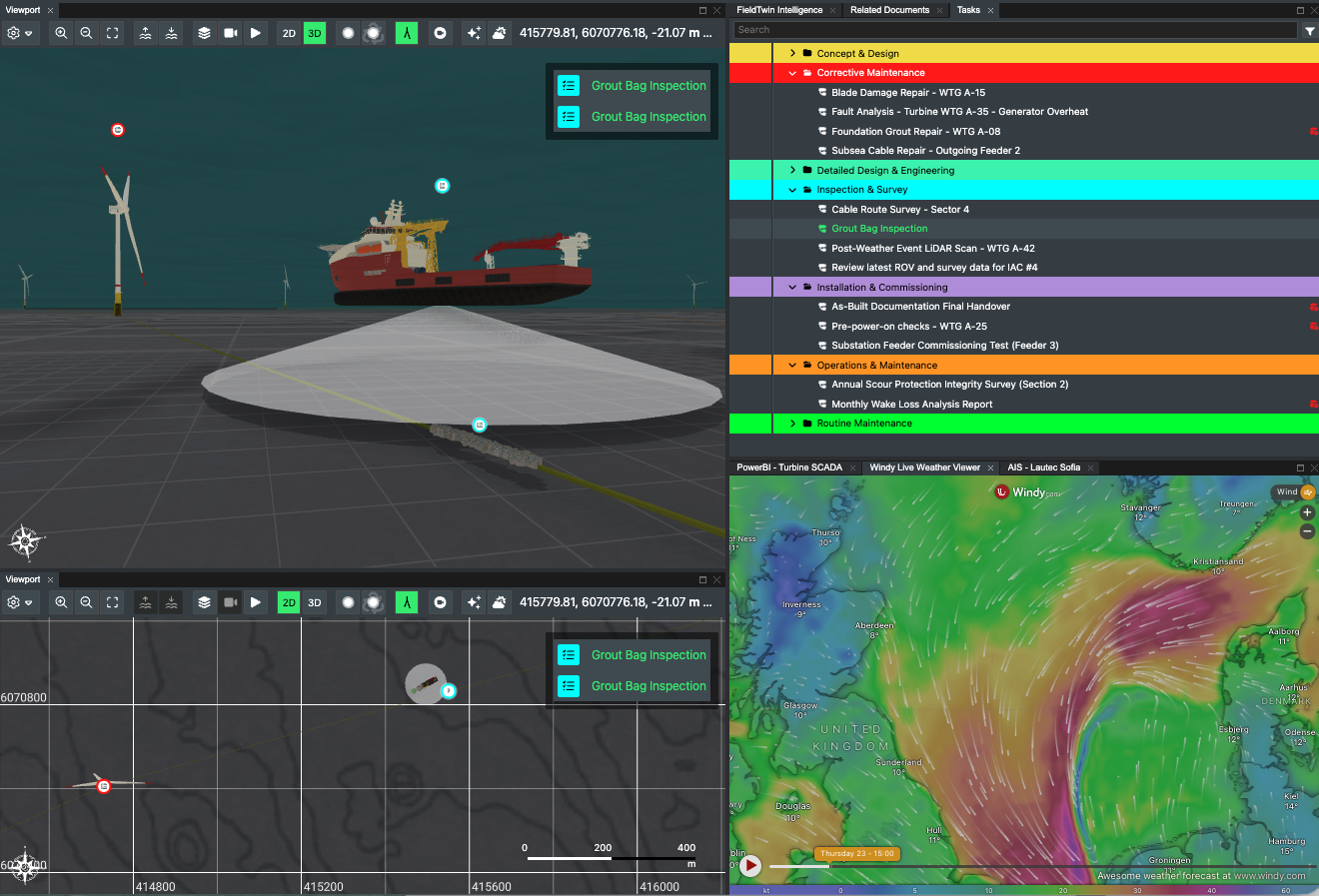Play the Windy forecast timeline
This screenshot has height=896, width=1319.
click(750, 866)
